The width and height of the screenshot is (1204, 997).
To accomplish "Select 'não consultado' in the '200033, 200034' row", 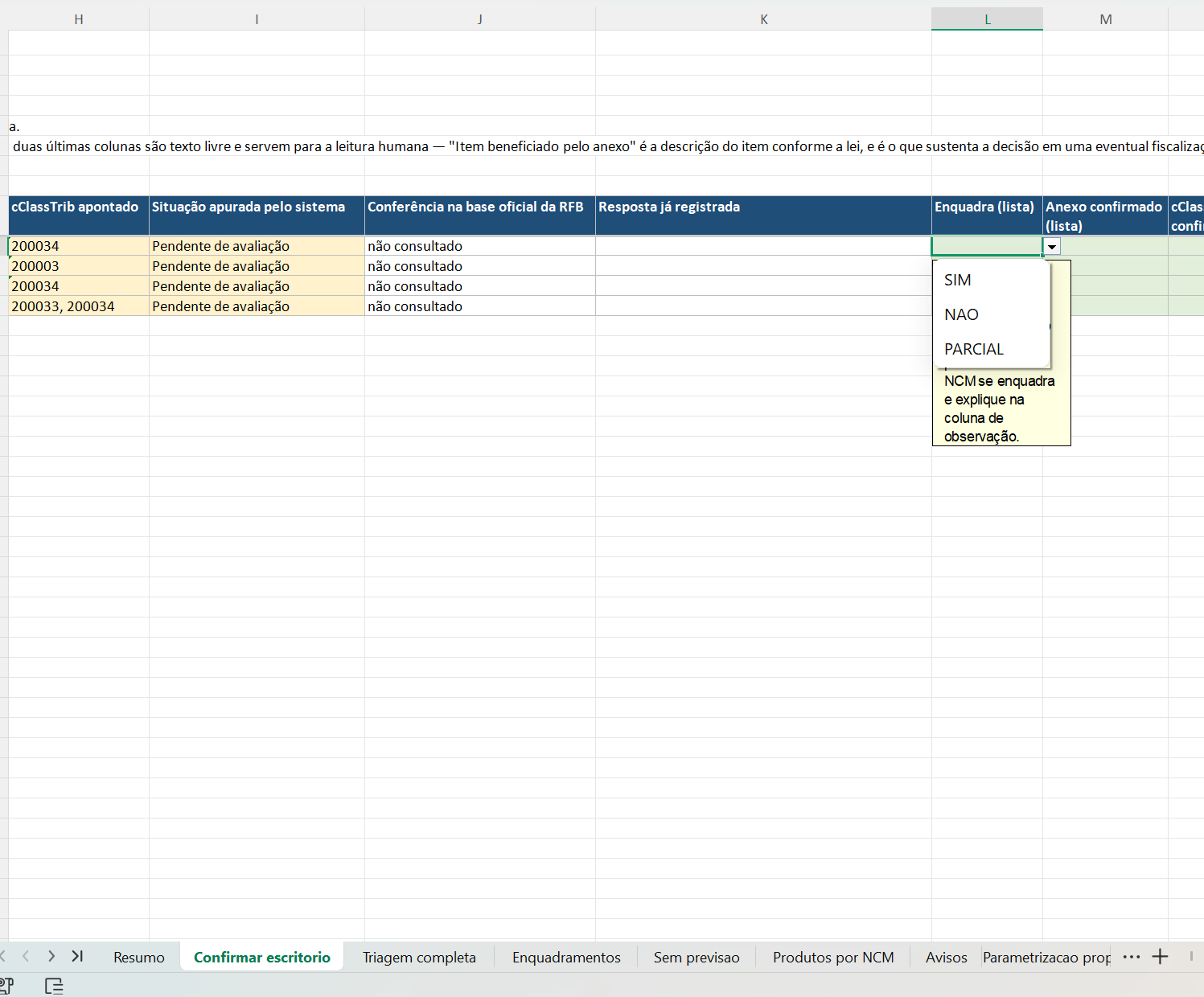I will pyautogui.click(x=480, y=306).
